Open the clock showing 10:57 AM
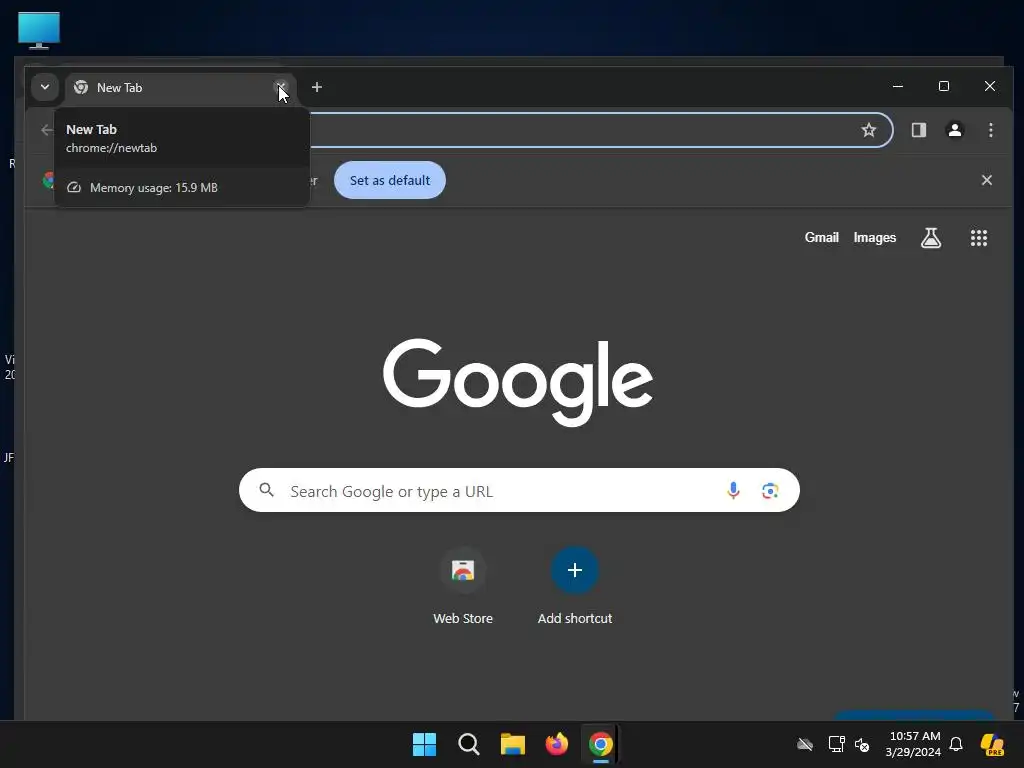 click(913, 744)
